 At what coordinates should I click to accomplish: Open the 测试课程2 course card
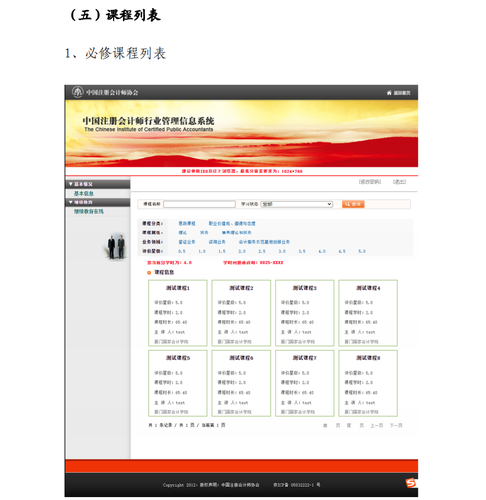point(241,313)
